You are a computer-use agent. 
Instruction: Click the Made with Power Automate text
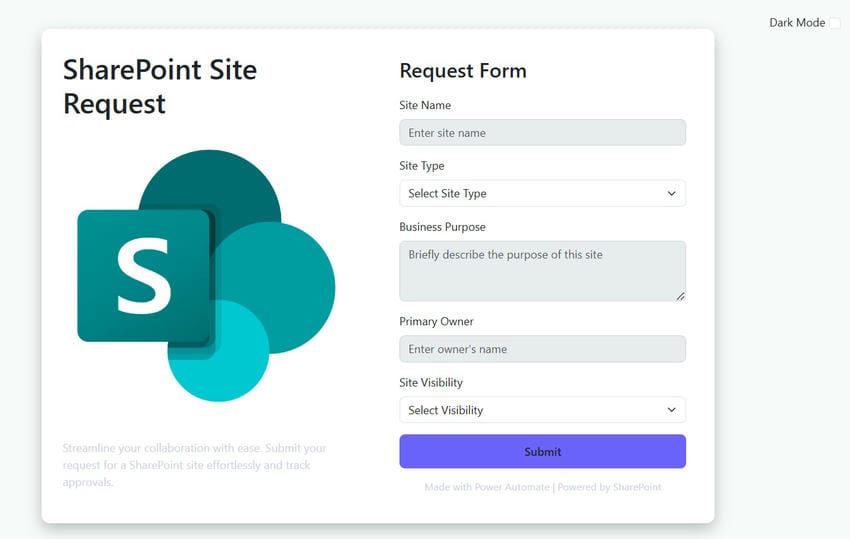coord(487,488)
